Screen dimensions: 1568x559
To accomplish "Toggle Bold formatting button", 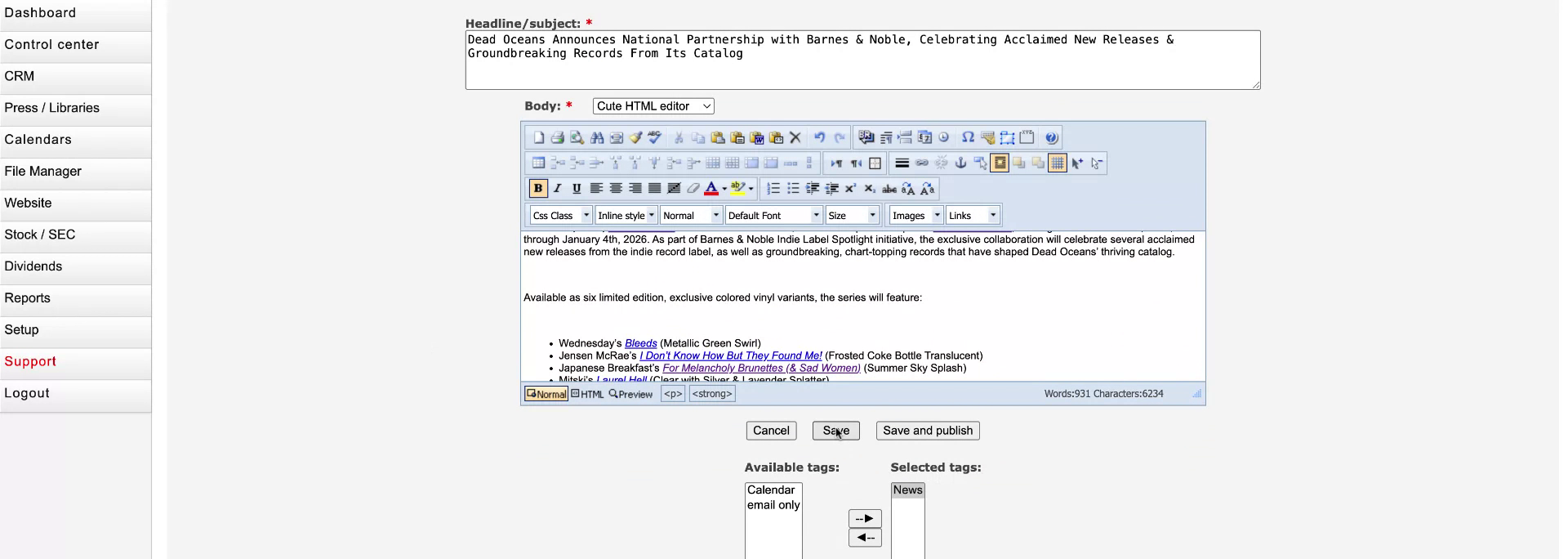I will click(x=538, y=189).
